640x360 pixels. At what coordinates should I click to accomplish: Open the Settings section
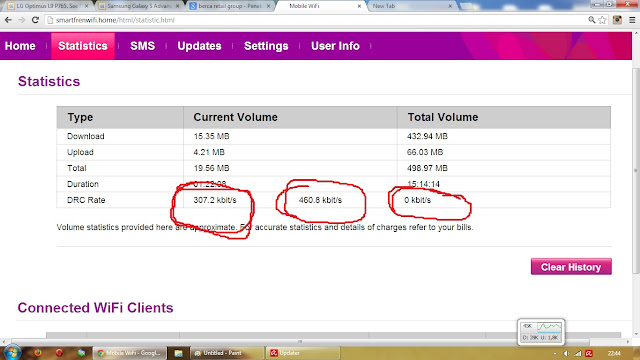[266, 46]
